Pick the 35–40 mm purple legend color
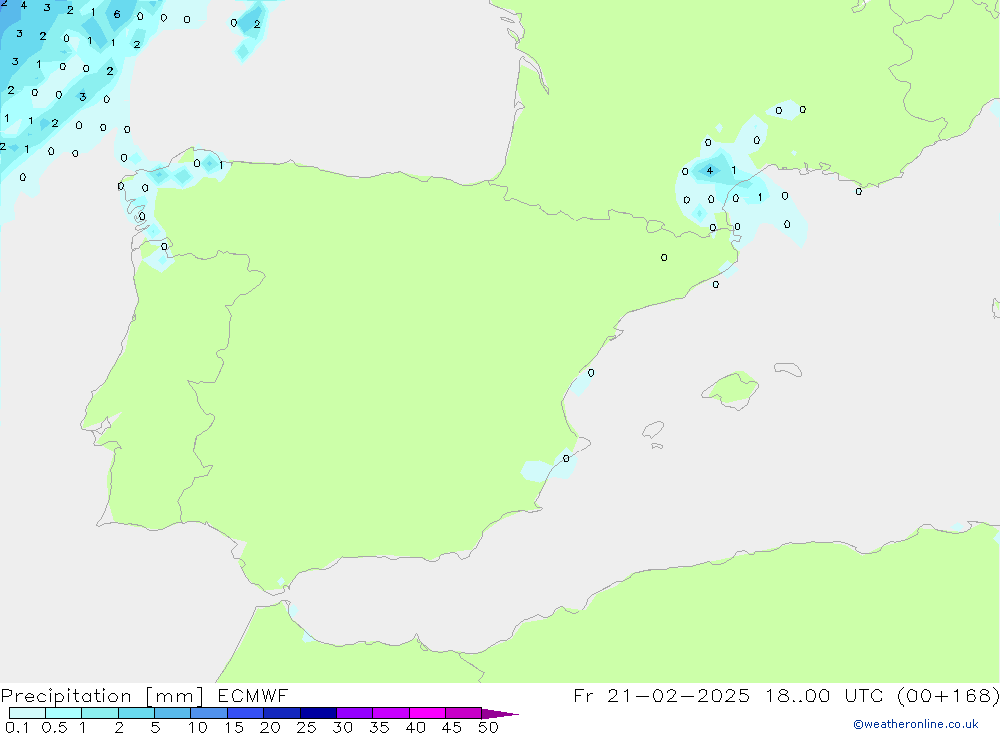 (390, 713)
